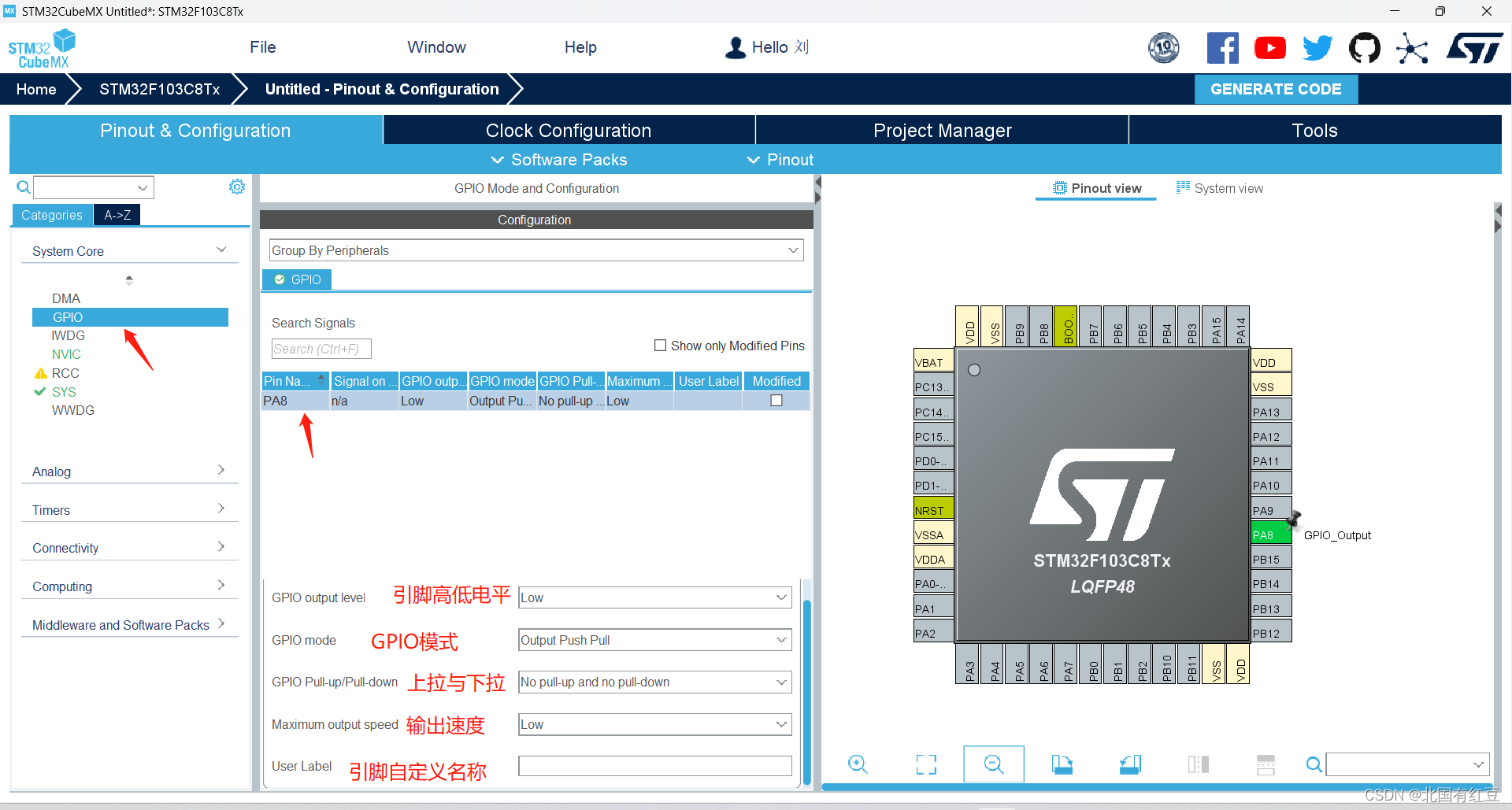Click the ST community network icon
Image resolution: width=1512 pixels, height=810 pixels.
(x=1412, y=48)
